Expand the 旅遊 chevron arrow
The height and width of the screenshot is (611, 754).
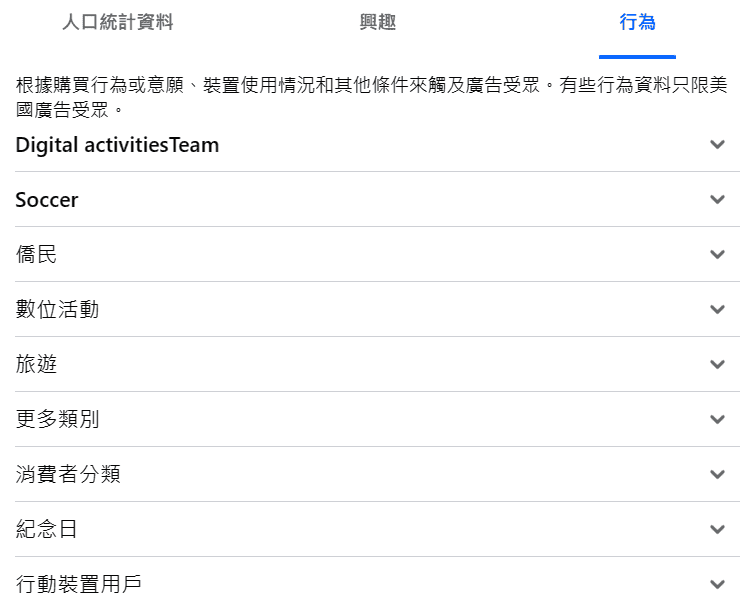(717, 364)
